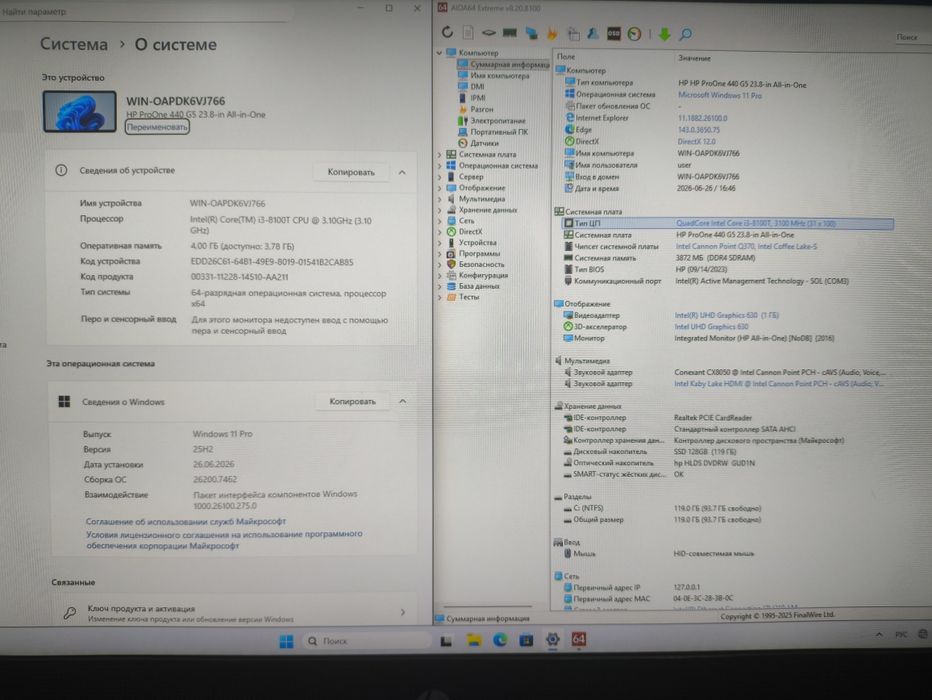This screenshot has height=700, width=932.
Task: Show hidden tray icons chevron
Action: click(879, 635)
